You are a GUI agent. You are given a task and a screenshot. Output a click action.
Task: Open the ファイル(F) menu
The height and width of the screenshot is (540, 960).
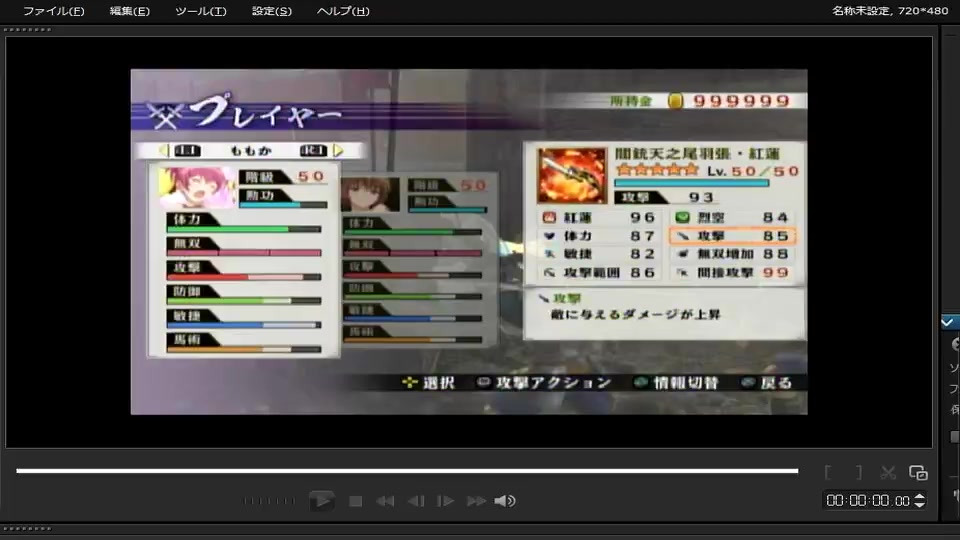point(53,11)
